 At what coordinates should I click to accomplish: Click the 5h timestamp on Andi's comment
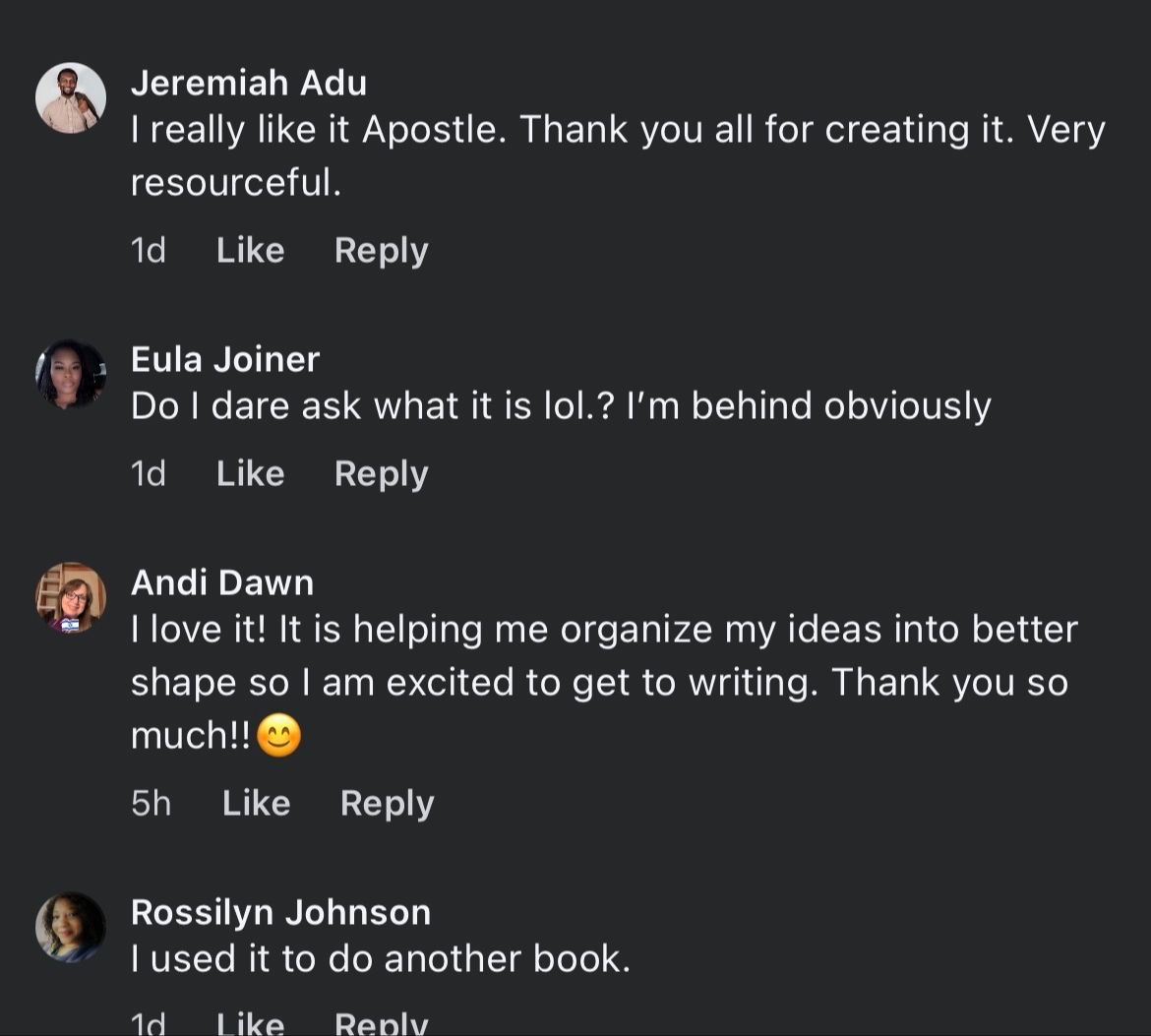[x=151, y=803]
